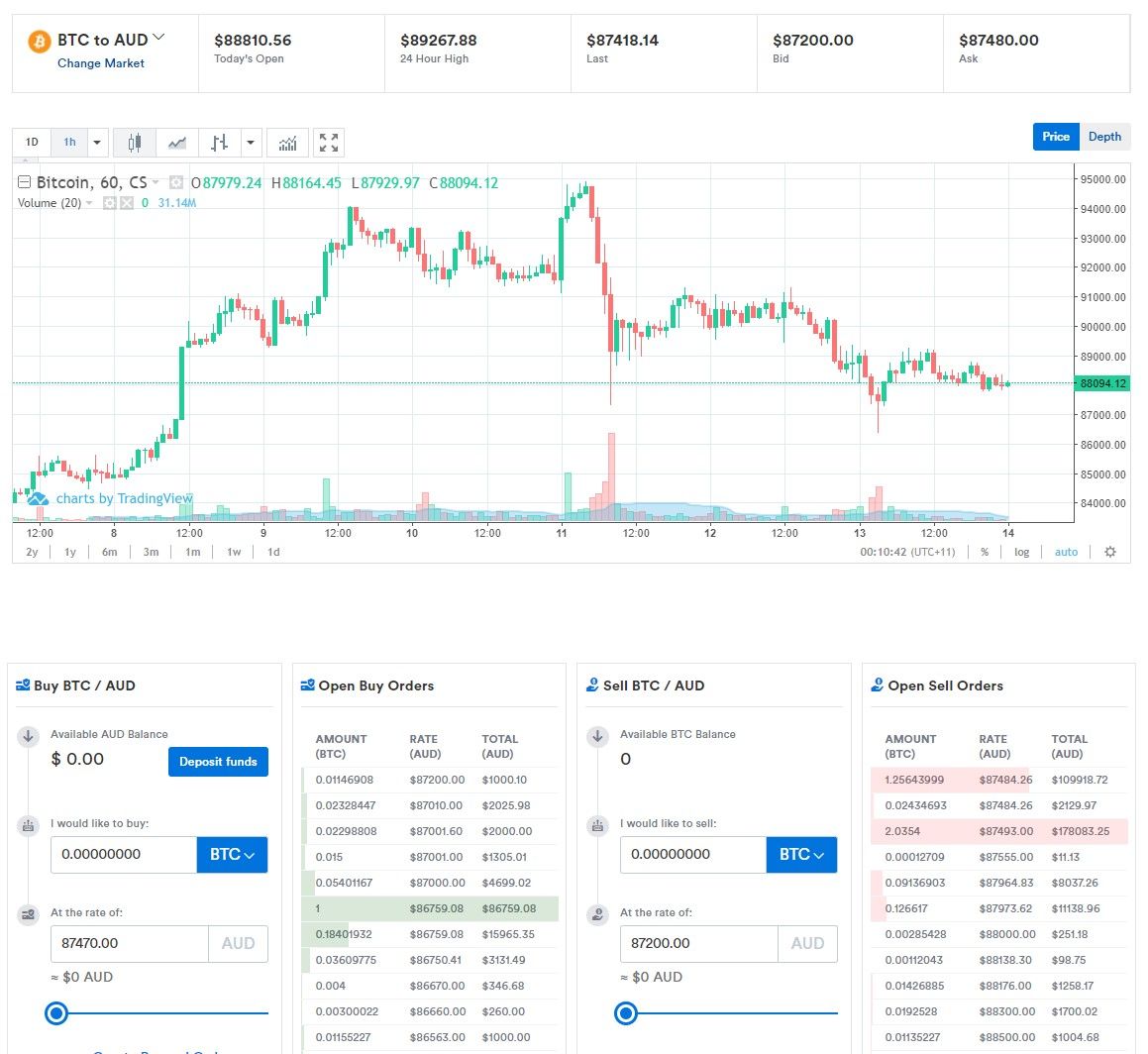Set chart range to 3m

pos(151,553)
